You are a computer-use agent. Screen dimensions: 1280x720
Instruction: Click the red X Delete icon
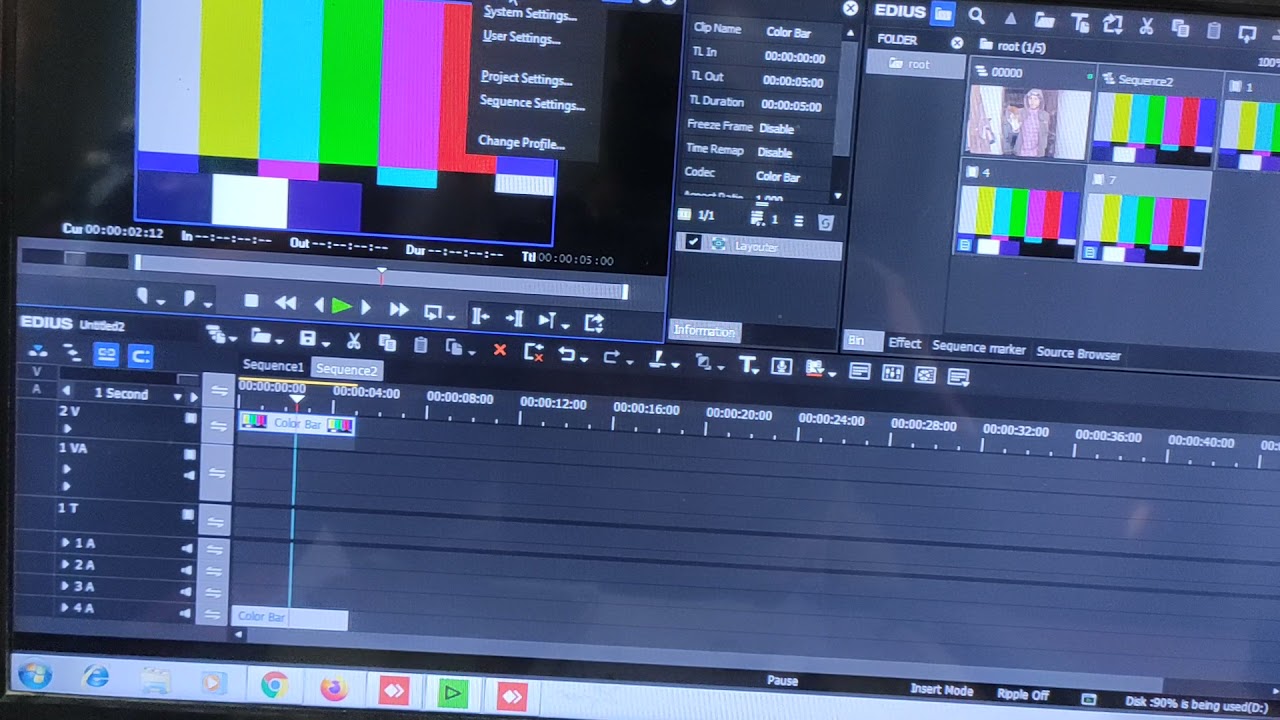click(500, 350)
